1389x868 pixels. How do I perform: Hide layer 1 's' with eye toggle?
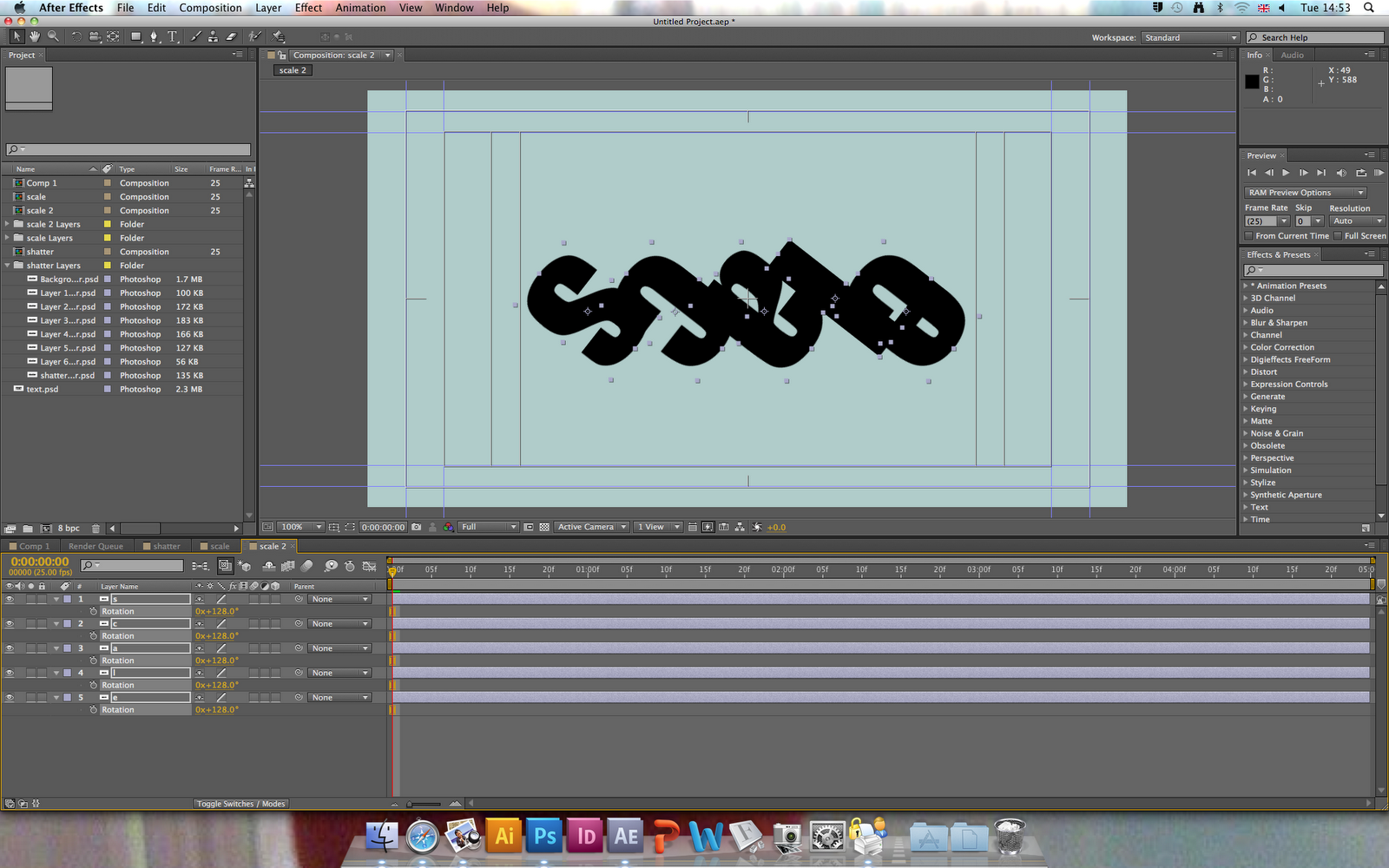click(x=10, y=599)
